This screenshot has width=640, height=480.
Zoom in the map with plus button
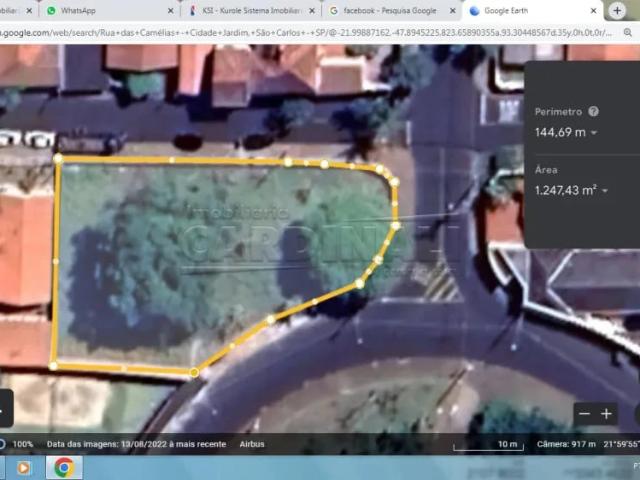pyautogui.click(x=607, y=414)
